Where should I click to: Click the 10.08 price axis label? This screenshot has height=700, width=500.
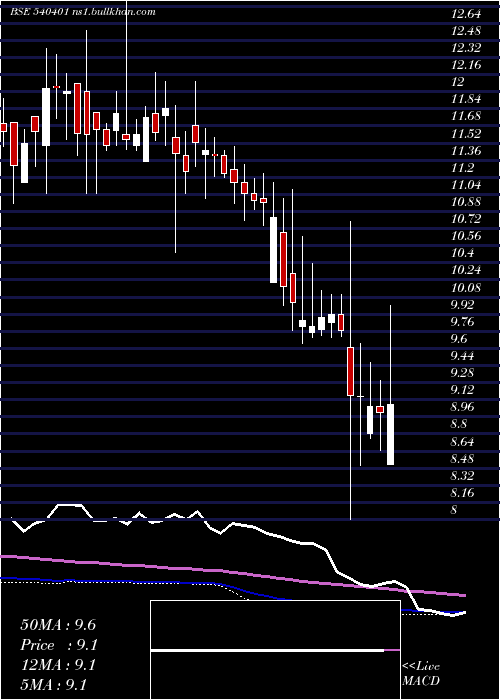[466, 288]
